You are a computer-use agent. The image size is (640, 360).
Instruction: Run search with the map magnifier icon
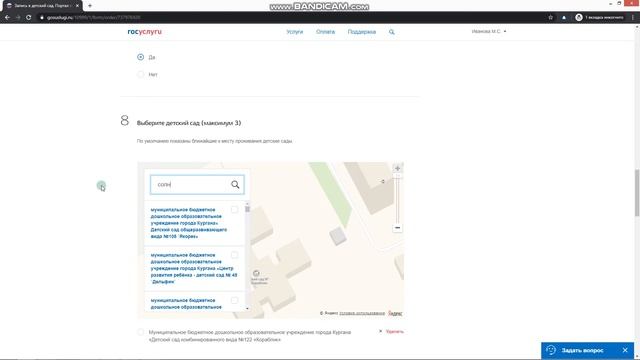235,184
